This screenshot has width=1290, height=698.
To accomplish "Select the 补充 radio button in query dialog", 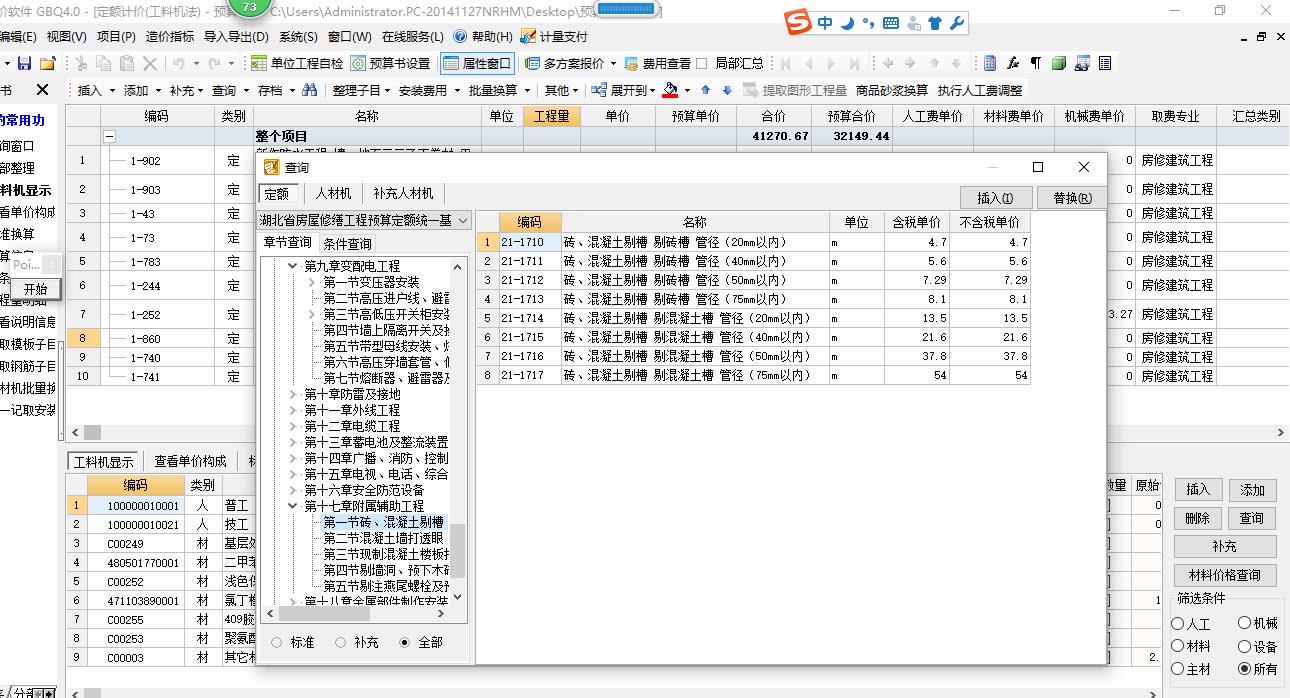I will tap(341, 642).
